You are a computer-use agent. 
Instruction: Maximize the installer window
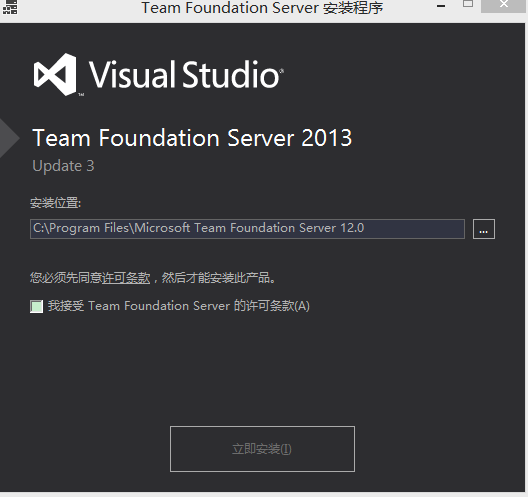(x=468, y=4)
